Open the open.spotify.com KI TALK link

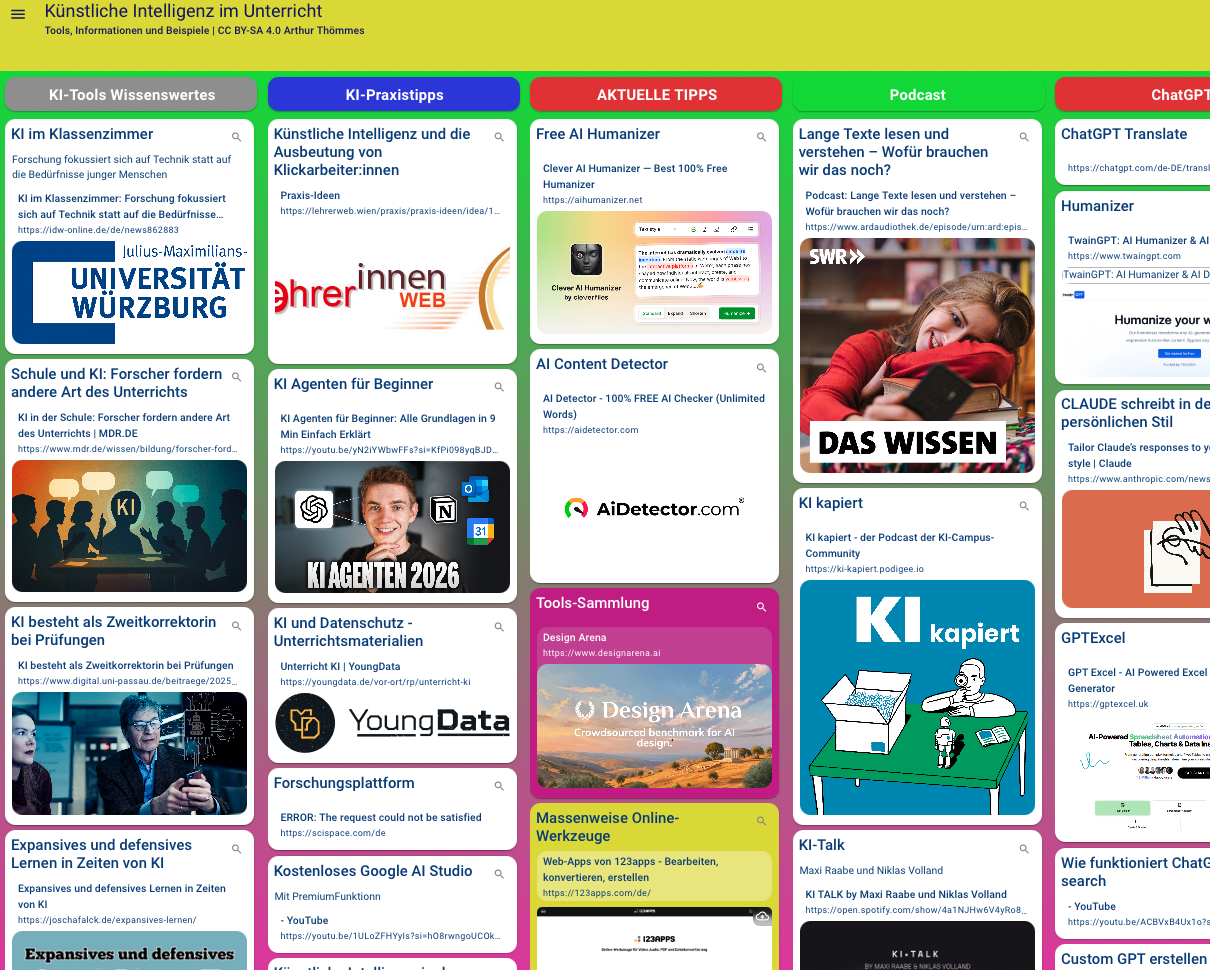[916, 910]
